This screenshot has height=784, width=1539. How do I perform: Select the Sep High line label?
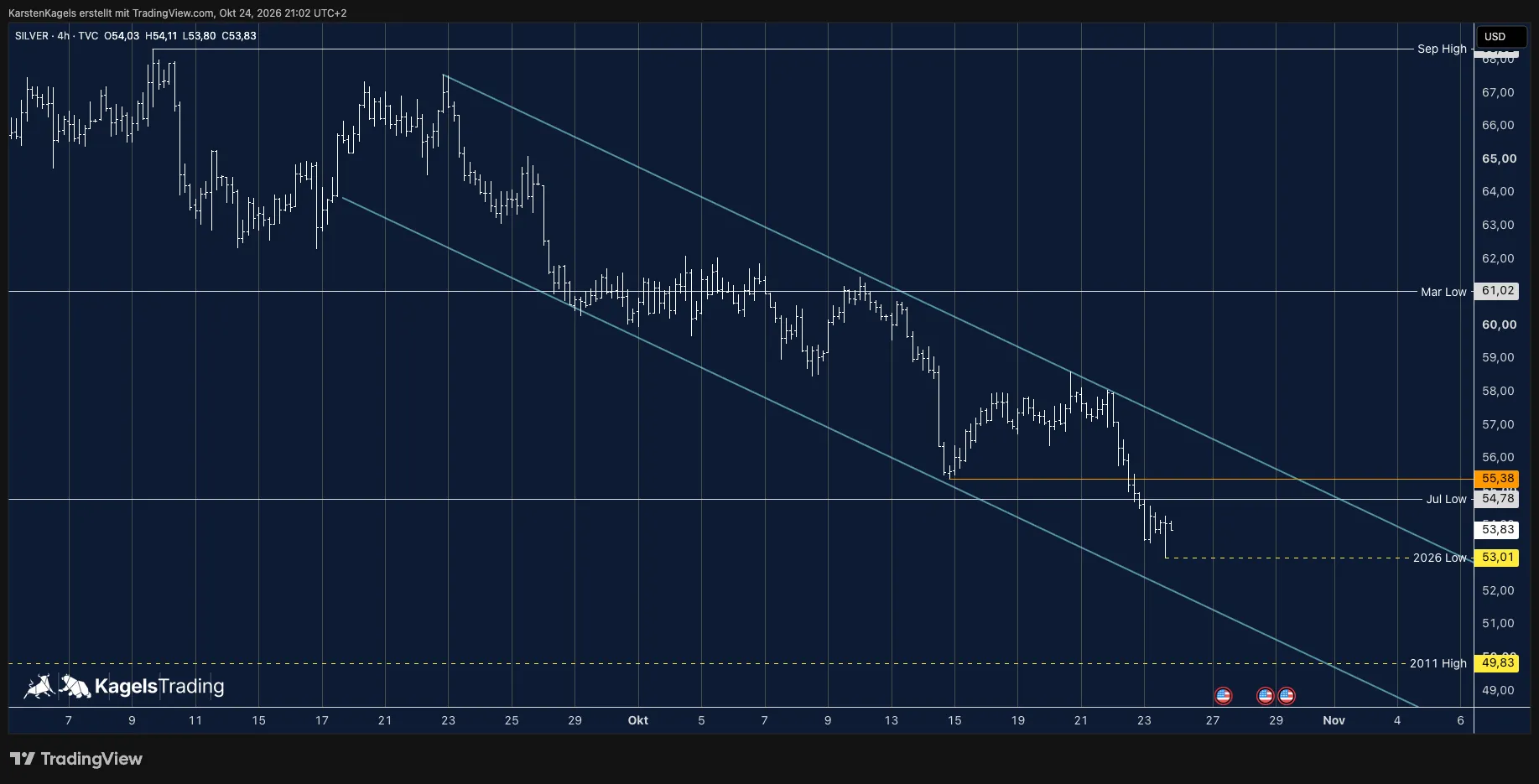pos(1442,49)
